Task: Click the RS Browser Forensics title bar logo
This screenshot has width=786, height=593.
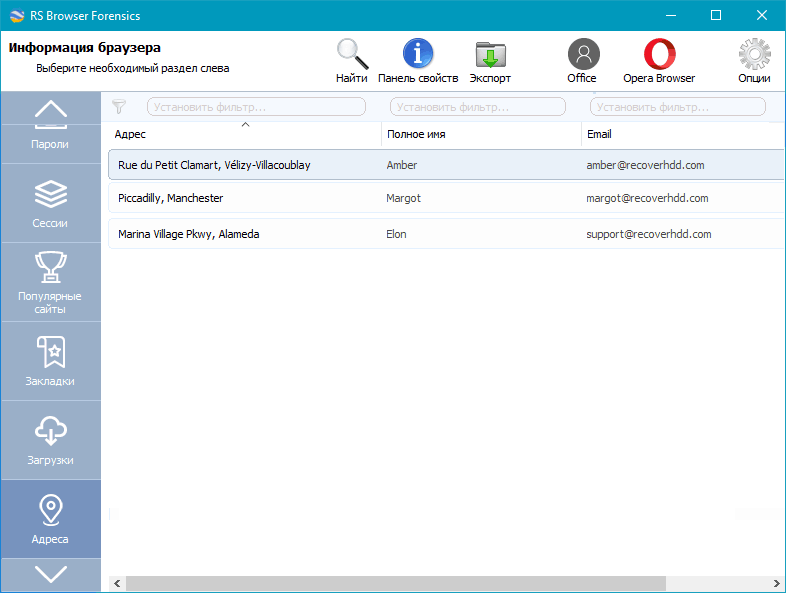Action: point(17,16)
